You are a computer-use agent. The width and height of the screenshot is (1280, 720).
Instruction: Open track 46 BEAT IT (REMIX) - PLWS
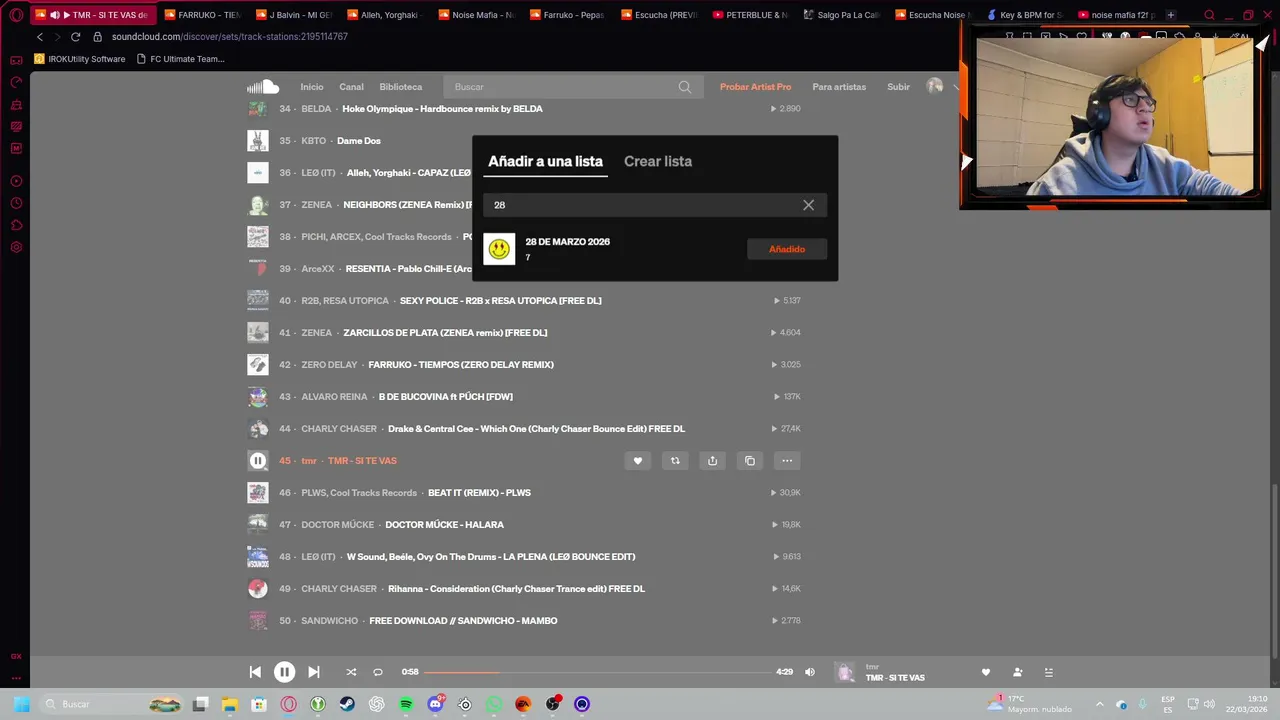(479, 493)
